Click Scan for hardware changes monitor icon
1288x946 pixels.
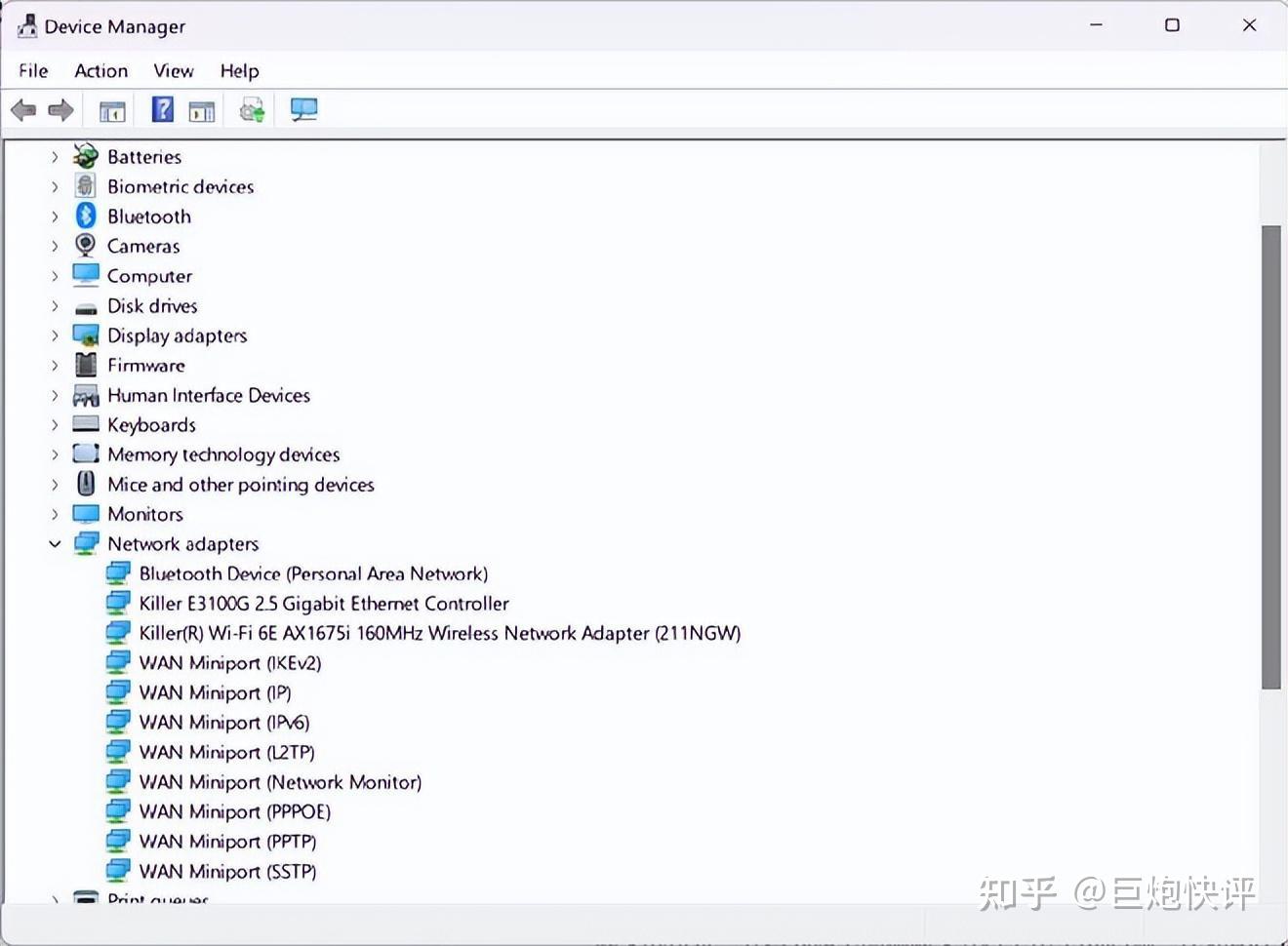tap(303, 109)
